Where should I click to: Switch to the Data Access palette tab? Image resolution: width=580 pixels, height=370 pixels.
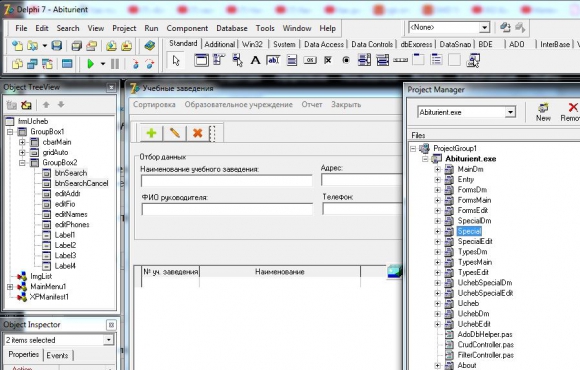point(324,44)
